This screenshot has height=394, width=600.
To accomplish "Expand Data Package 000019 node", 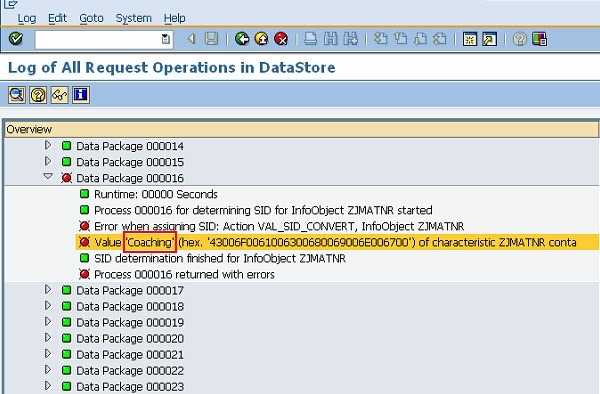I will (48, 322).
